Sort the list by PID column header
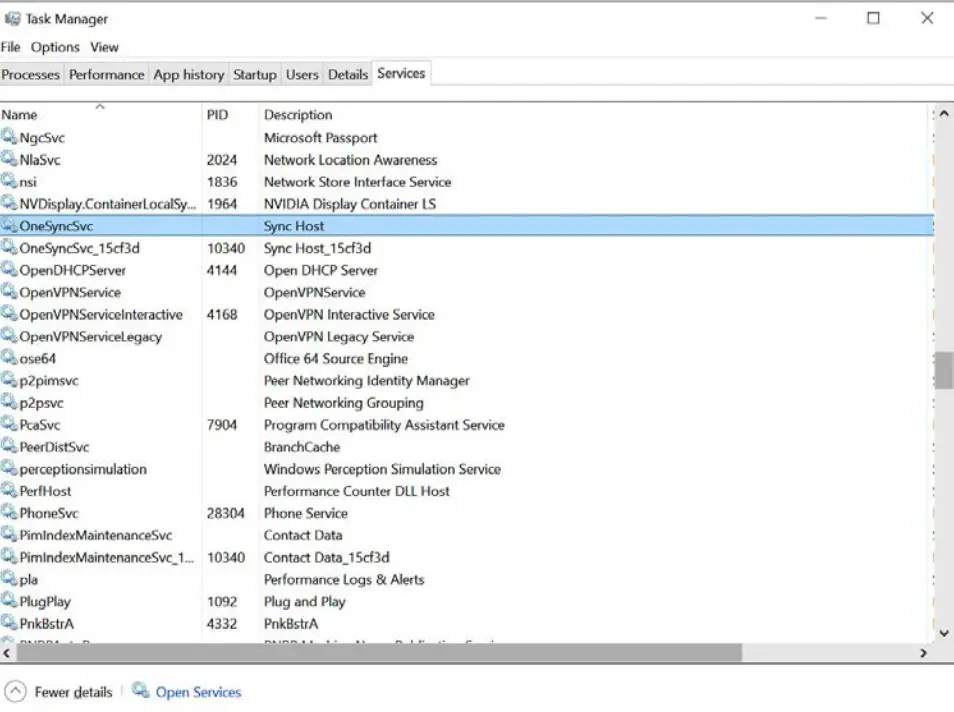This screenshot has width=954, height=712. point(218,115)
